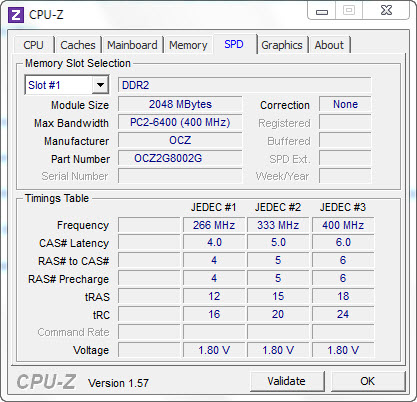Click the JEDEC #1 voltage 1.80 V
417x402 pixels.
(x=214, y=350)
